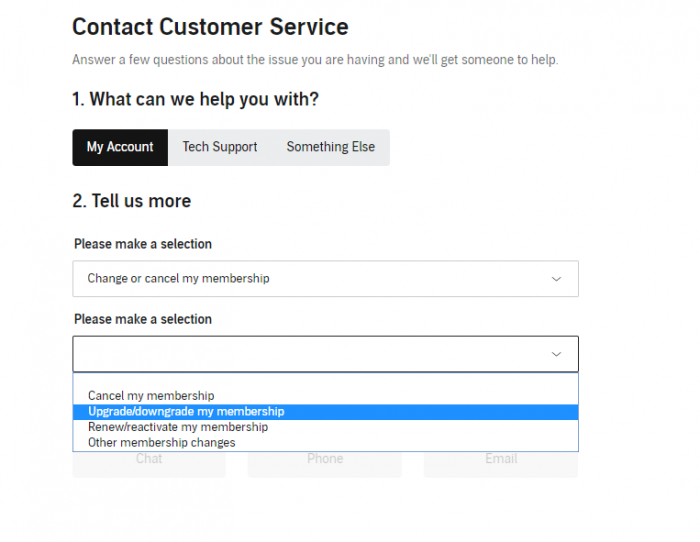Pick "Cancel my membership" from the list

[151, 396]
